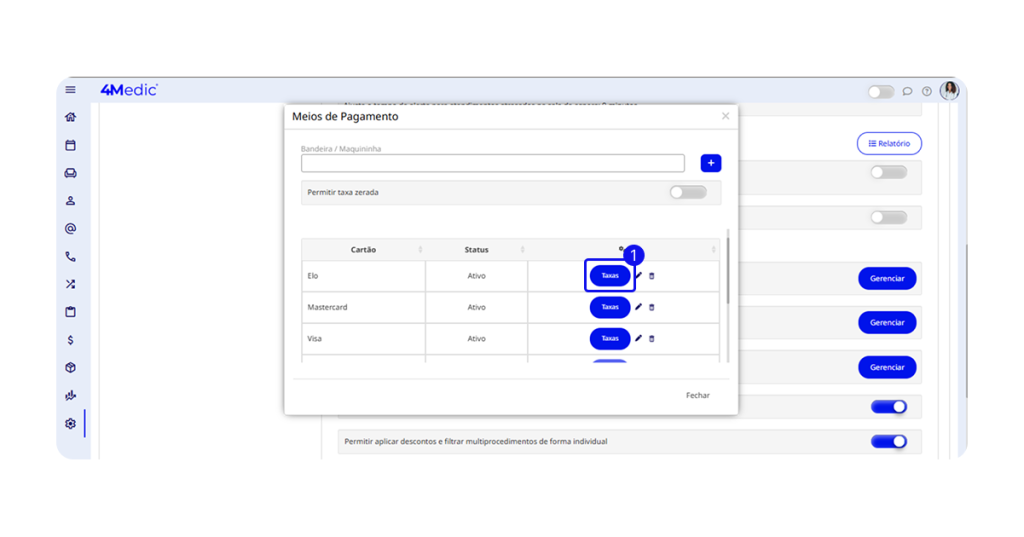Click the blue plus add button
1024x537 pixels.
710,163
